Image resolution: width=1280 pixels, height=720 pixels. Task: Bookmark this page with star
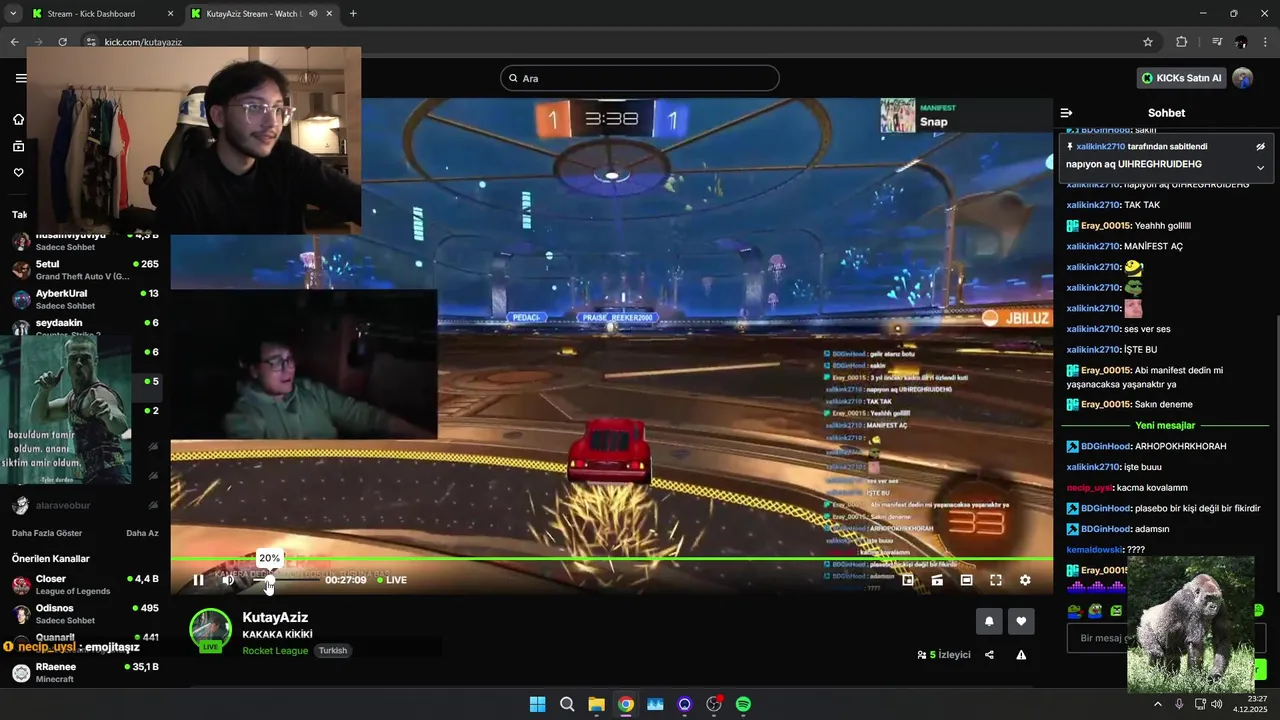(x=1148, y=42)
